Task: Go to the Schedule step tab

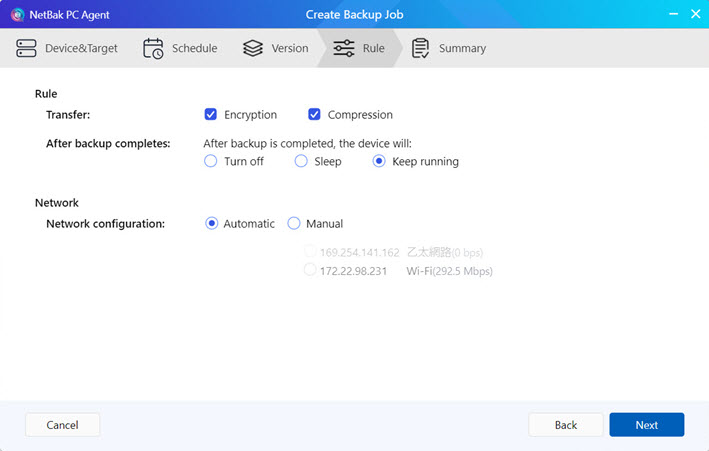Action: (180, 48)
